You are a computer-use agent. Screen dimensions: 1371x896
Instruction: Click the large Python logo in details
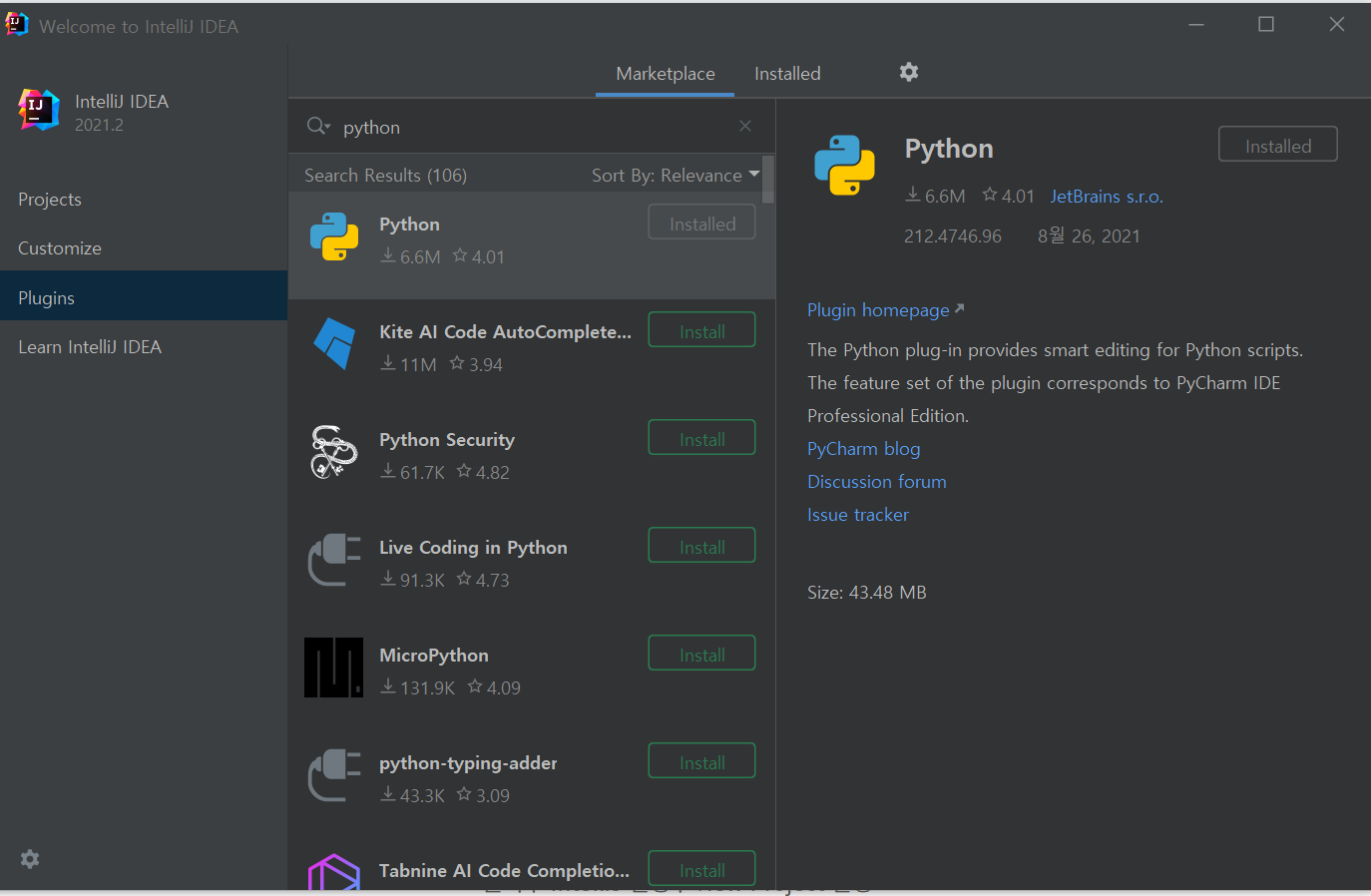pos(844,165)
